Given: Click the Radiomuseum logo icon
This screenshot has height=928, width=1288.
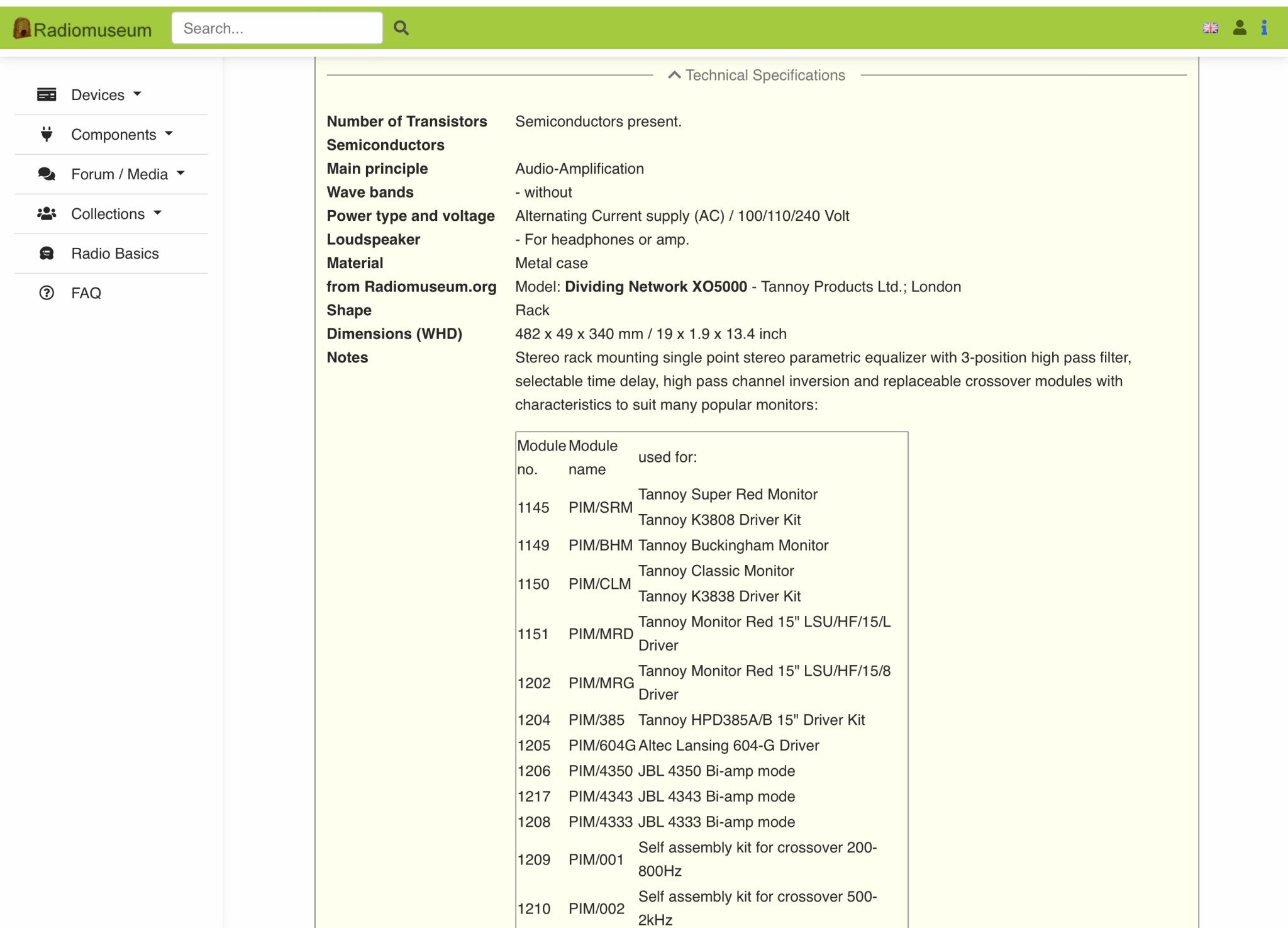Looking at the screenshot, I should 22,28.
